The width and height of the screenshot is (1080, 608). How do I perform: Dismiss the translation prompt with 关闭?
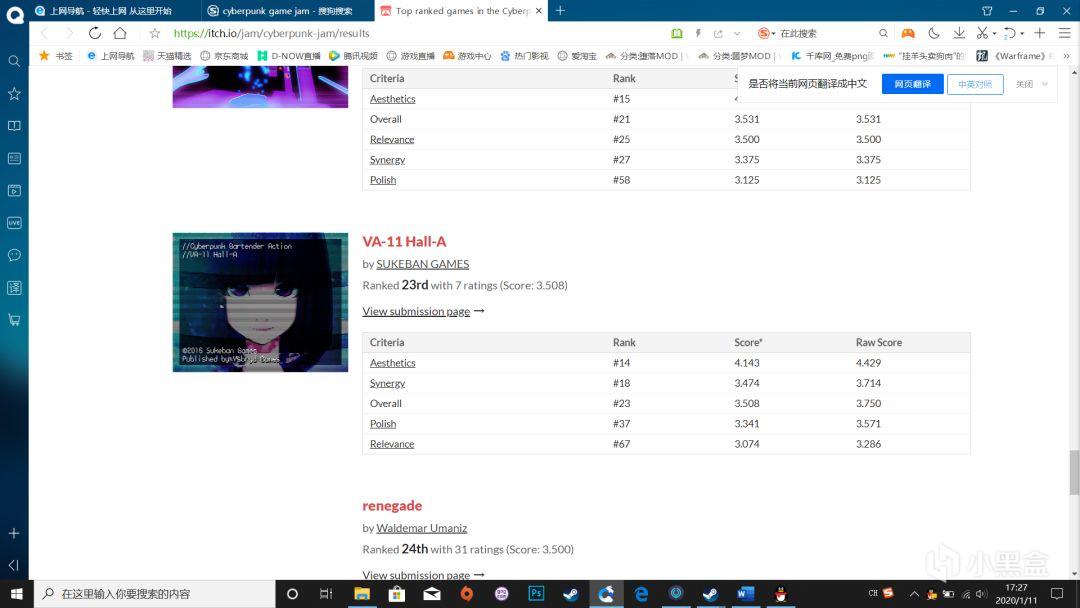point(1024,84)
